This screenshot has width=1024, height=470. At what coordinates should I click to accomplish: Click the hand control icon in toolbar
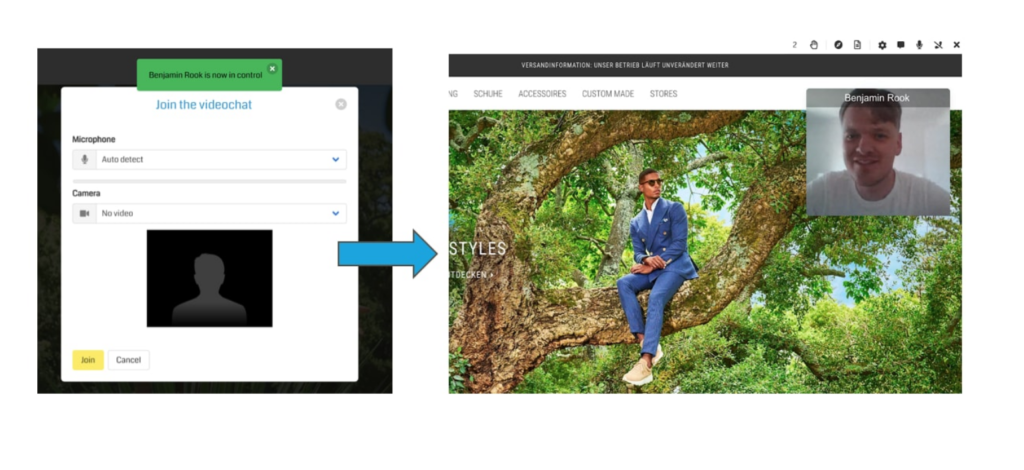coord(814,45)
